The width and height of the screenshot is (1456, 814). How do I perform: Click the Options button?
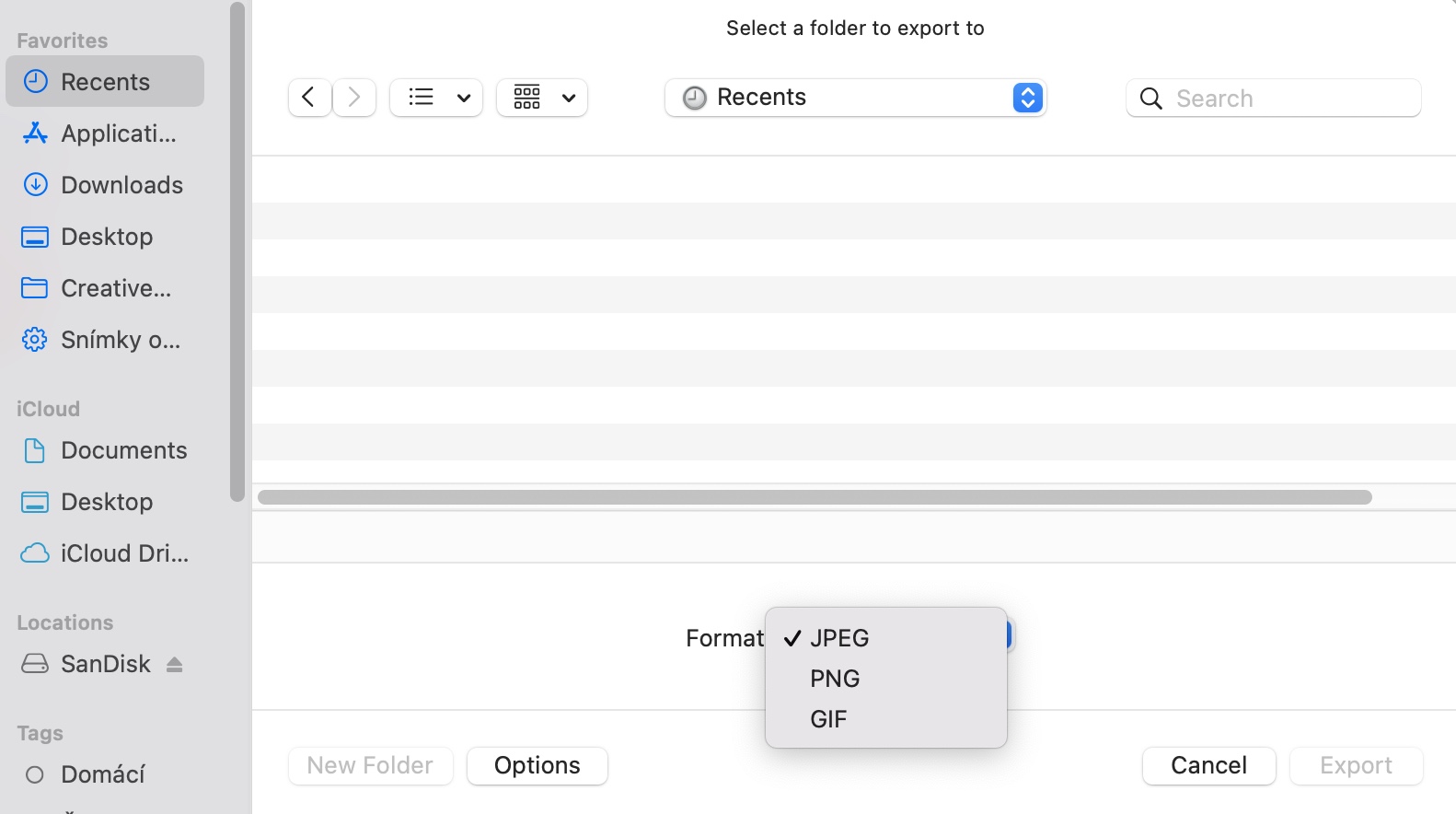537,765
